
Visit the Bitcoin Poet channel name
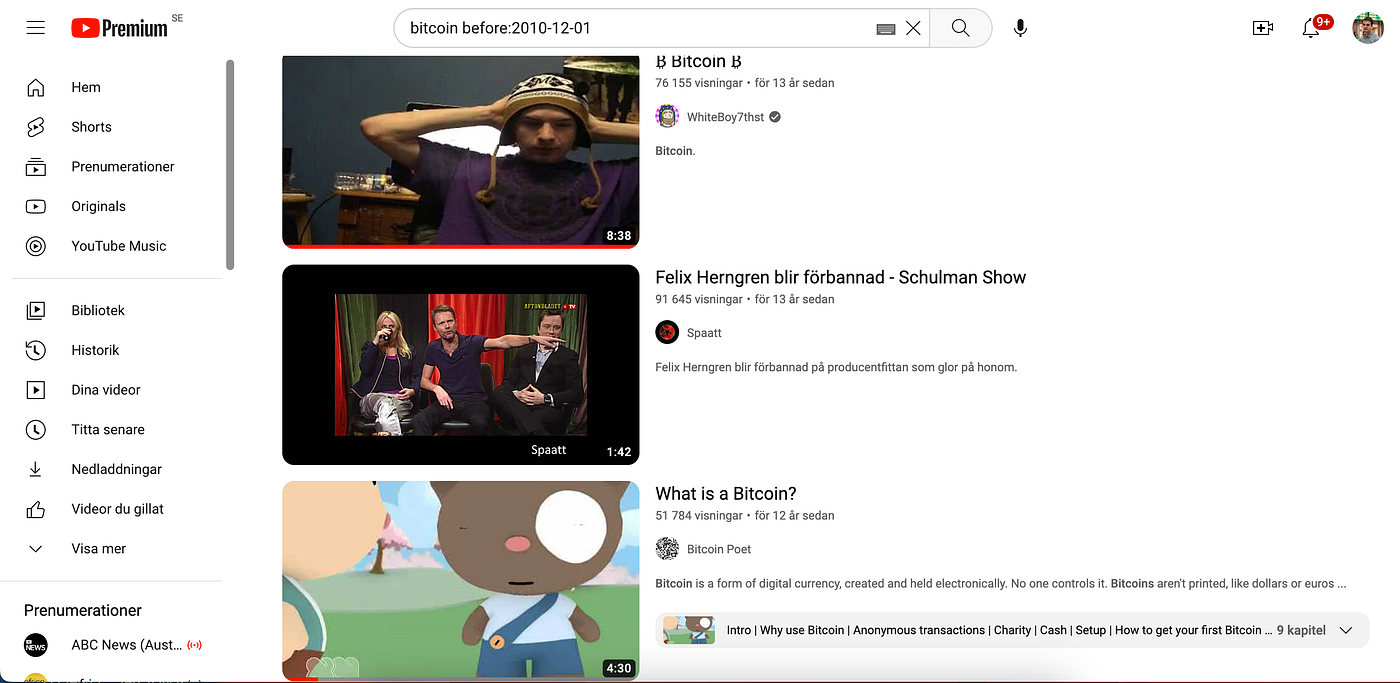coord(718,549)
